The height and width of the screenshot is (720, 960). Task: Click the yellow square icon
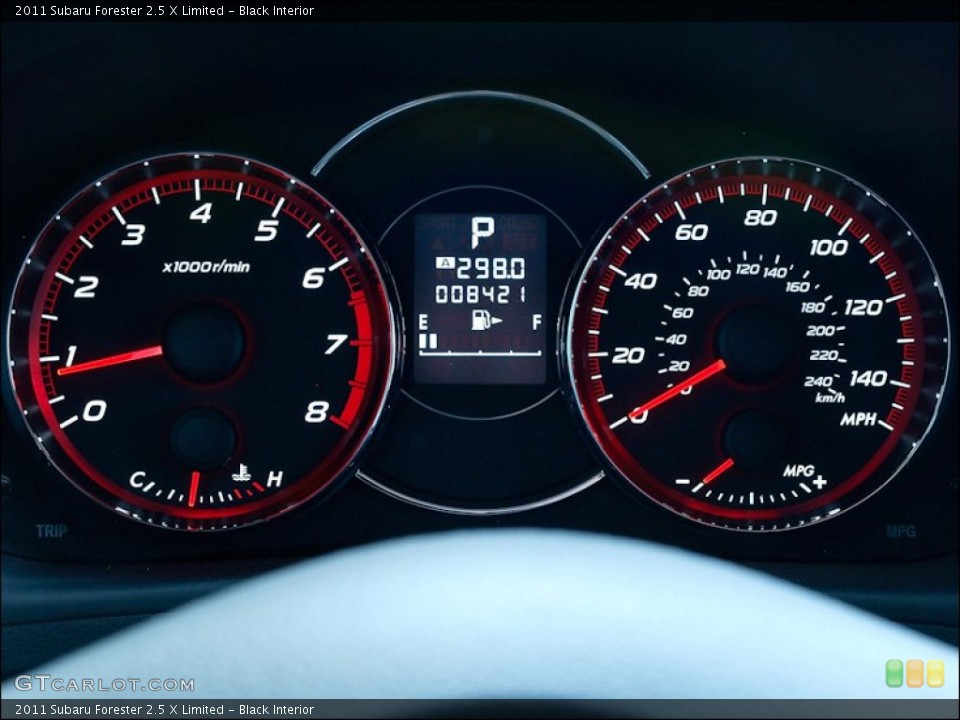(x=936, y=673)
